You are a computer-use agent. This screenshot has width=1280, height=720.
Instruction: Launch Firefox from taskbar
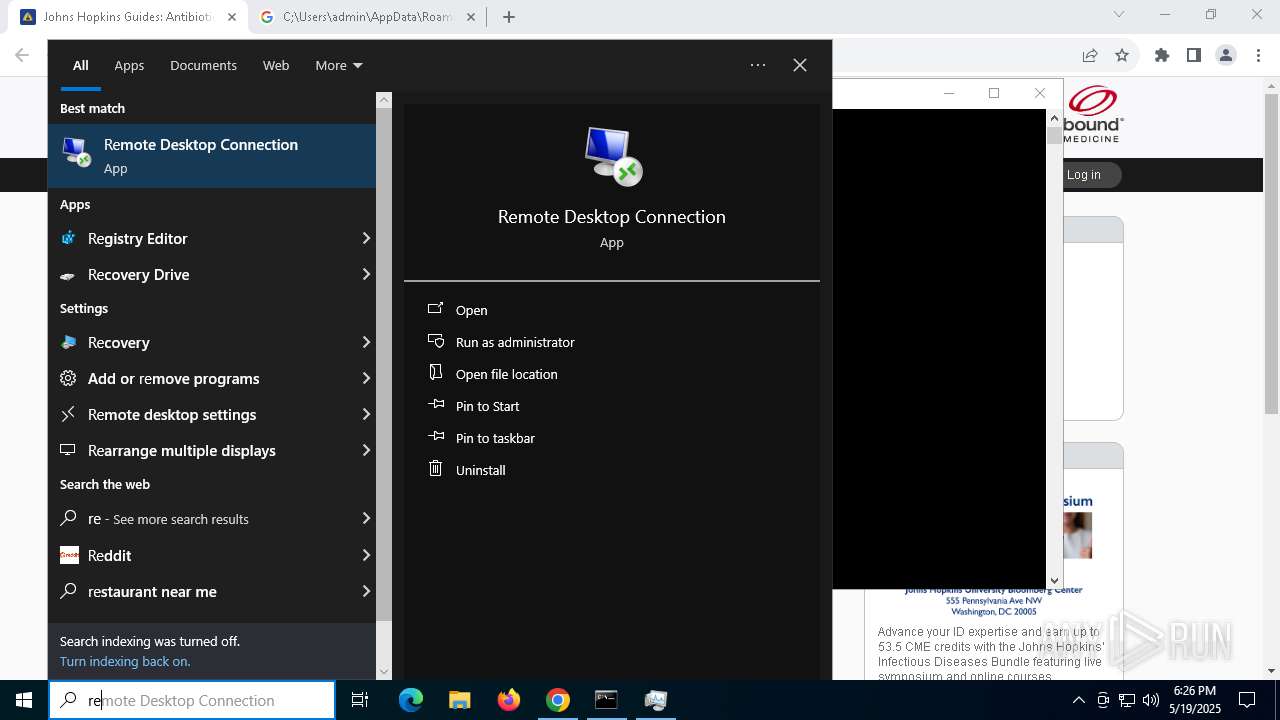pyautogui.click(x=509, y=700)
